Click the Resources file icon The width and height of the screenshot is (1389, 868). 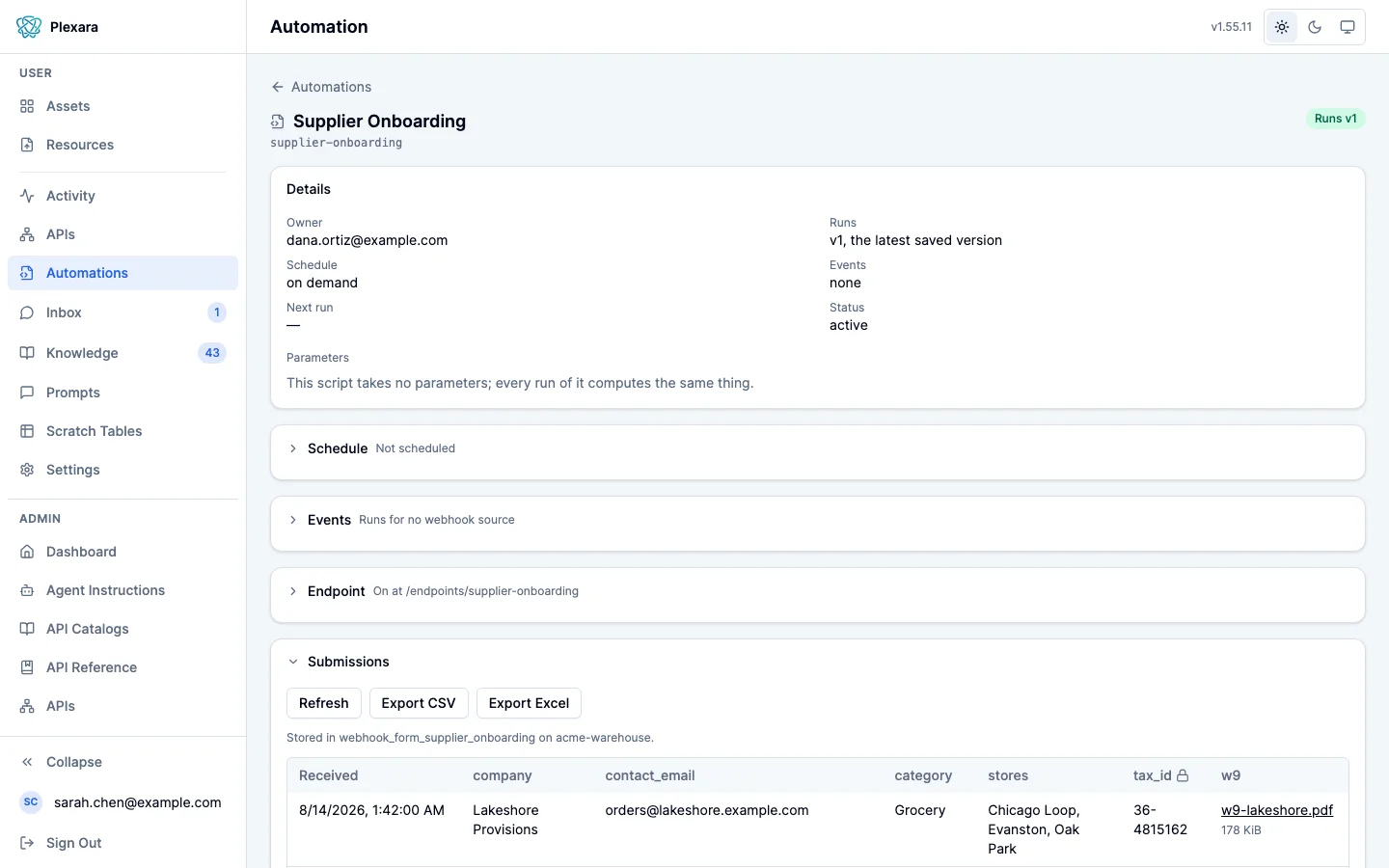27,145
